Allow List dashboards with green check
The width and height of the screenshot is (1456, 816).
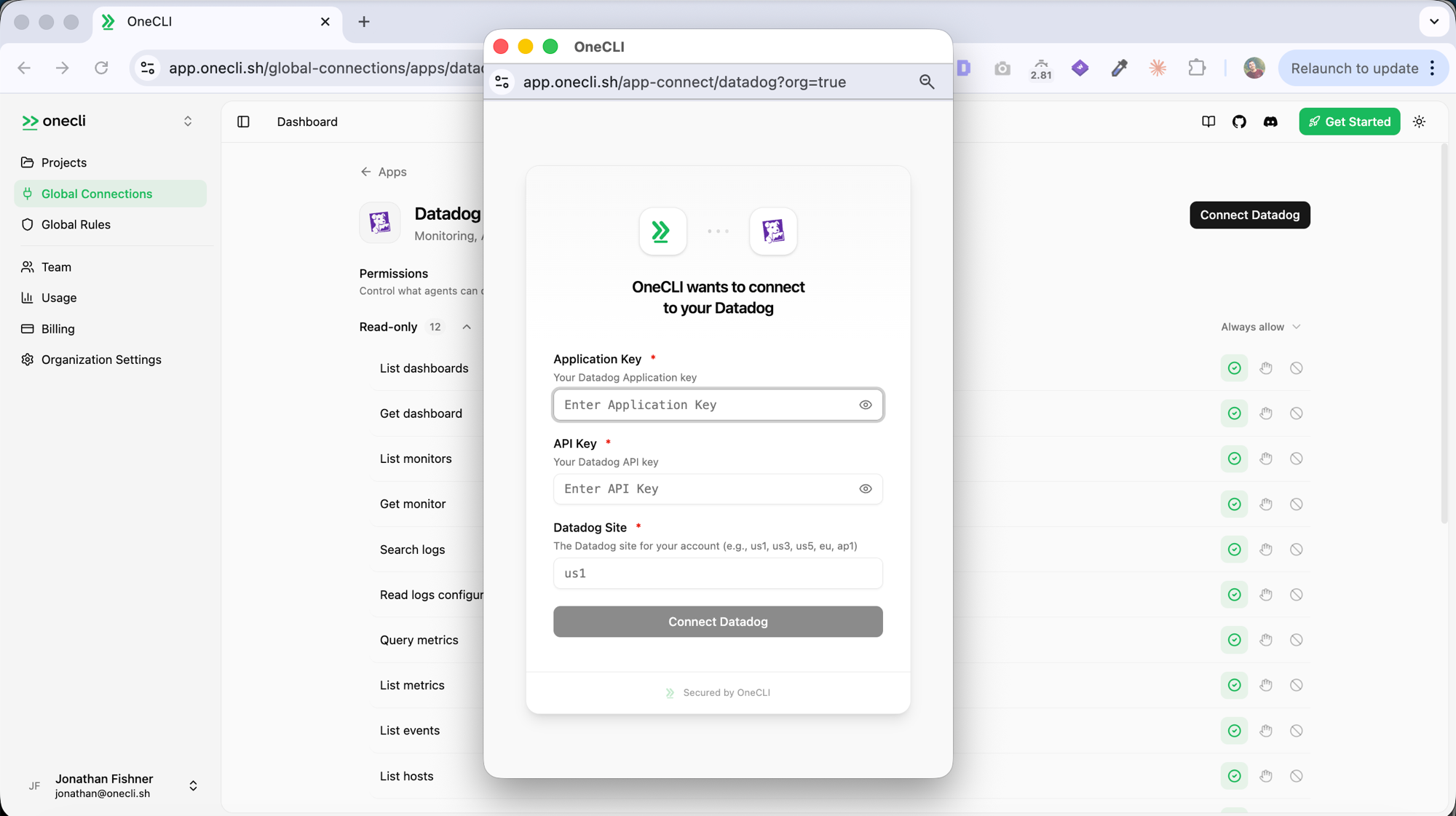(1235, 368)
